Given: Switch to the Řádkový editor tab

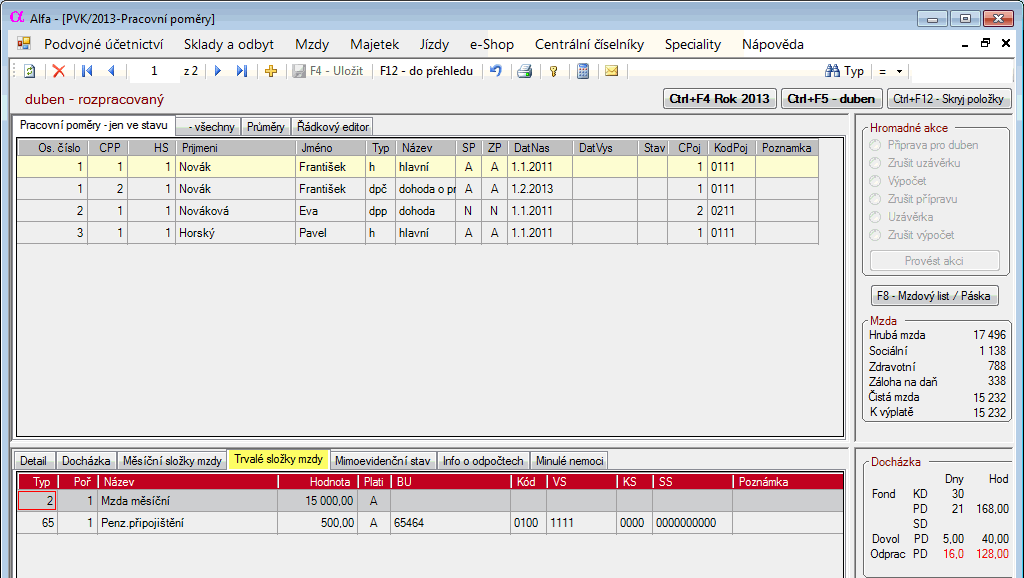Looking at the screenshot, I should pos(333,127).
